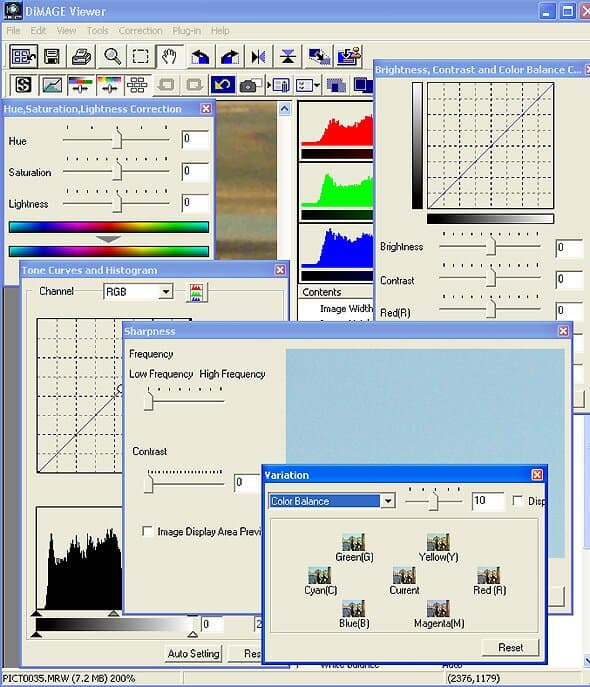The image size is (590, 687).
Task: Click the Saturation slider handle
Action: [117, 171]
